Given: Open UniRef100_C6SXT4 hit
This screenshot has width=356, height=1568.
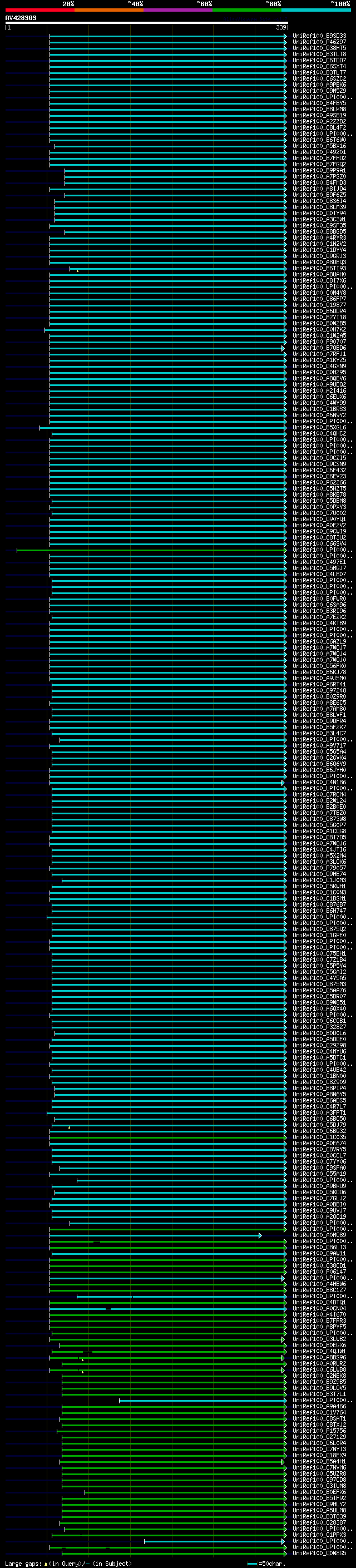Looking at the screenshot, I should click(319, 66).
